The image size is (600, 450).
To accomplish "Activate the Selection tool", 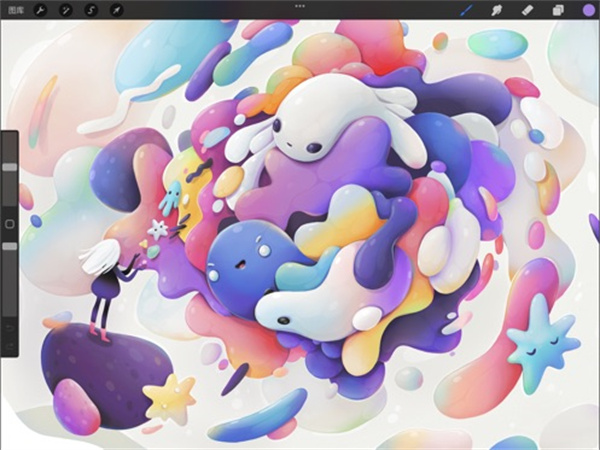I will click(x=91, y=9).
